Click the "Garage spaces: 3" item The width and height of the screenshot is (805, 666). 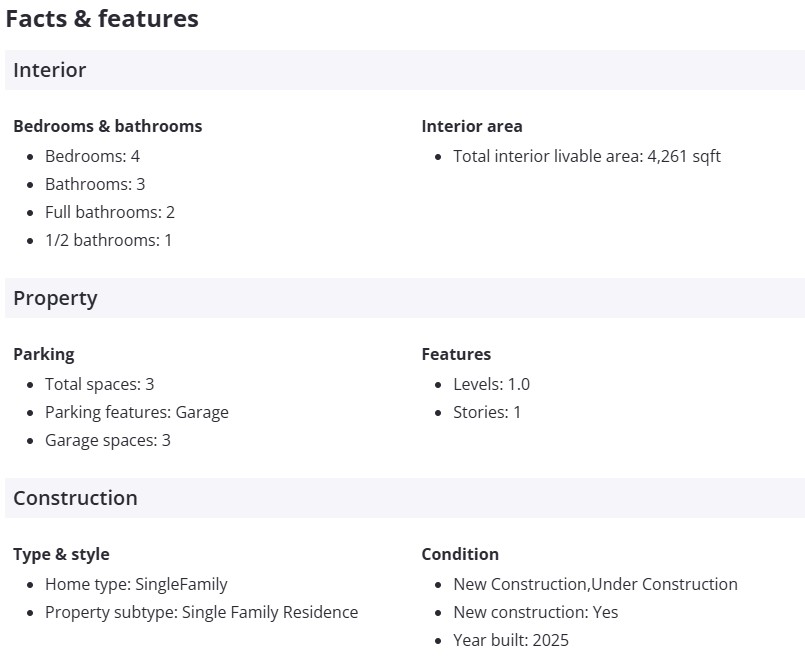[x=107, y=440]
